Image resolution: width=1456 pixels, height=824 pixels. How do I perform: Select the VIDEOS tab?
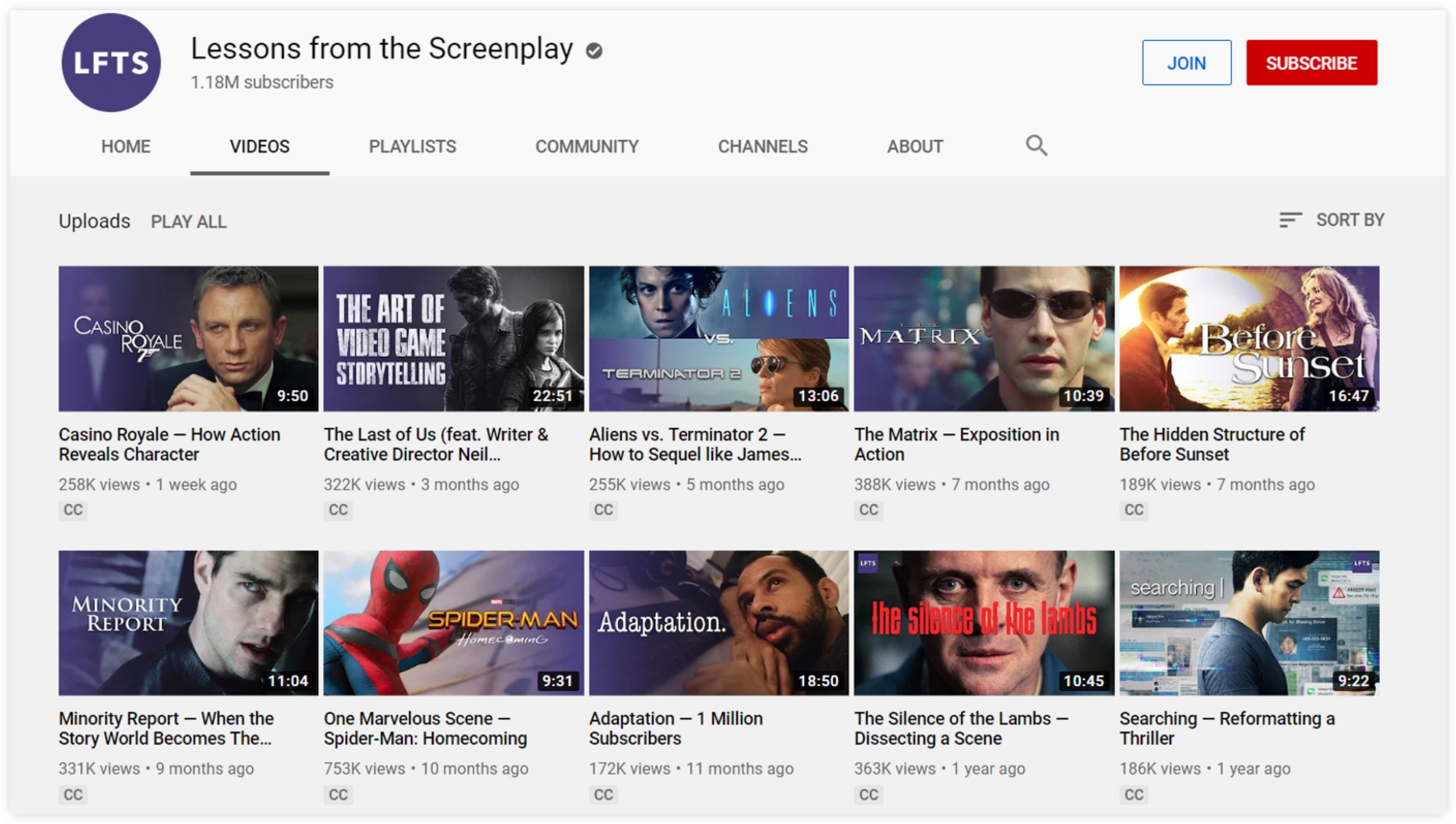pos(260,147)
